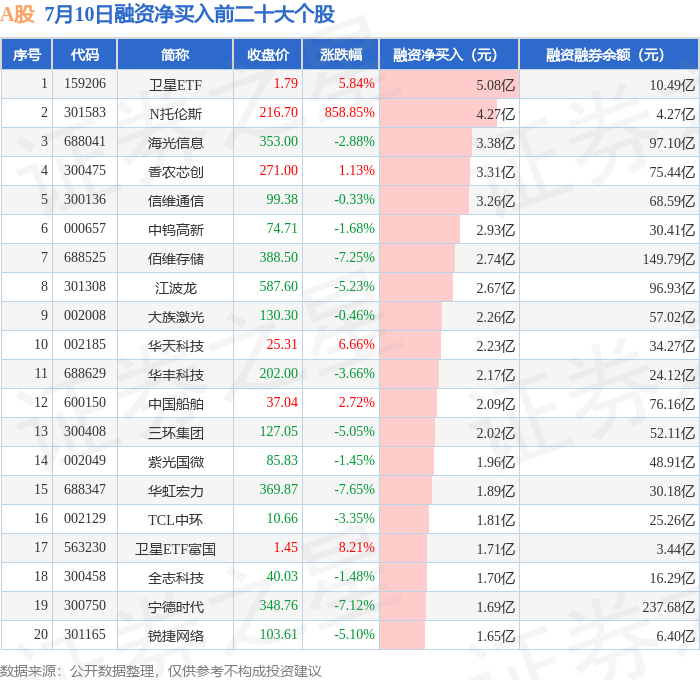Click the 融资融券余额（元） column header
Screen dimensions: 700x680
(x=609, y=54)
